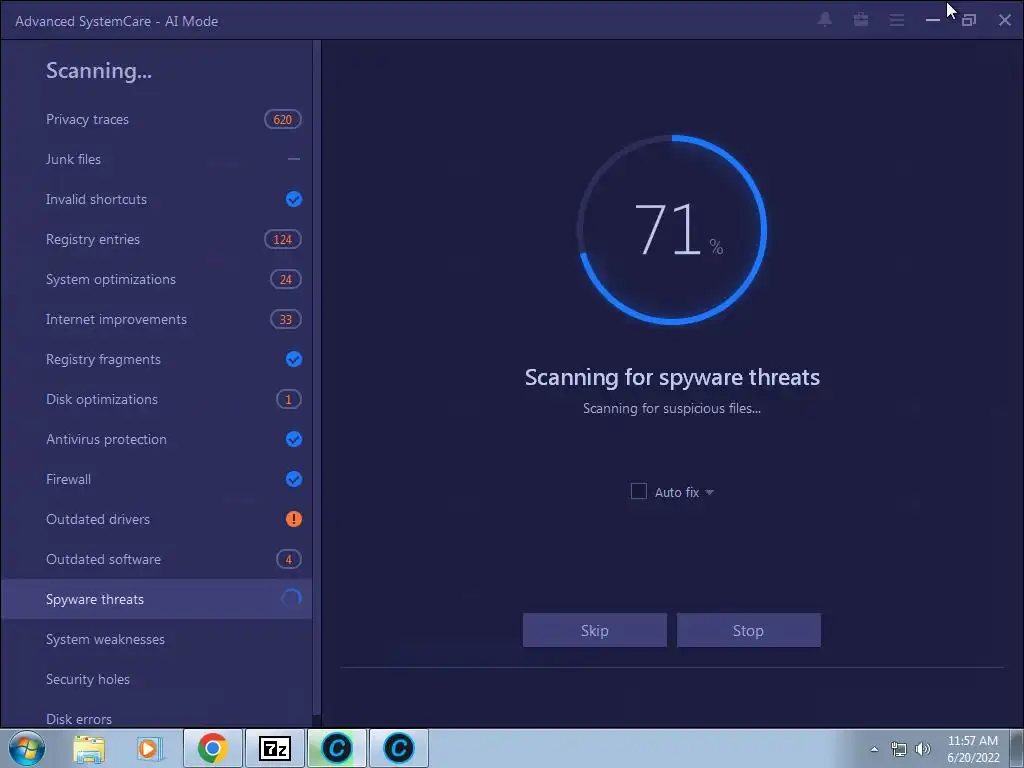Viewport: 1024px width, 768px height.
Task: Click the Spyware threats loading spinner
Action: tap(291, 598)
